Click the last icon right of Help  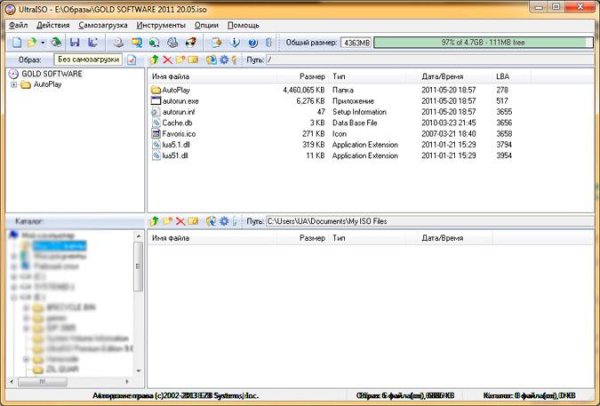(269, 42)
